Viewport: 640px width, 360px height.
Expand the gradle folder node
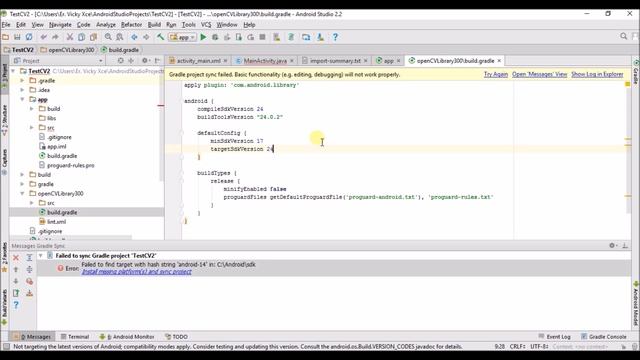[22, 184]
